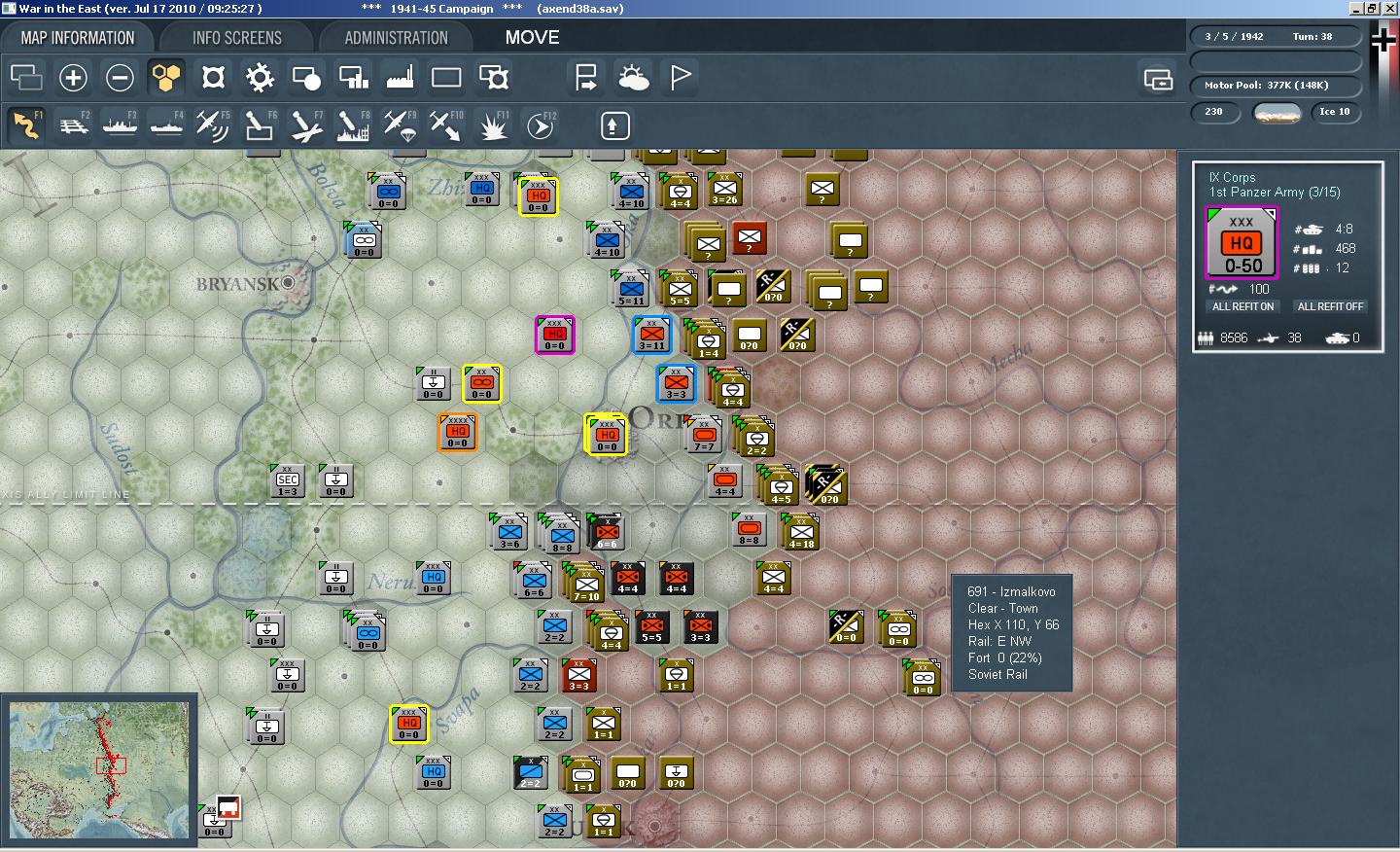Select the SEC 1=3 security unit
1400x852 pixels.
click(x=288, y=480)
